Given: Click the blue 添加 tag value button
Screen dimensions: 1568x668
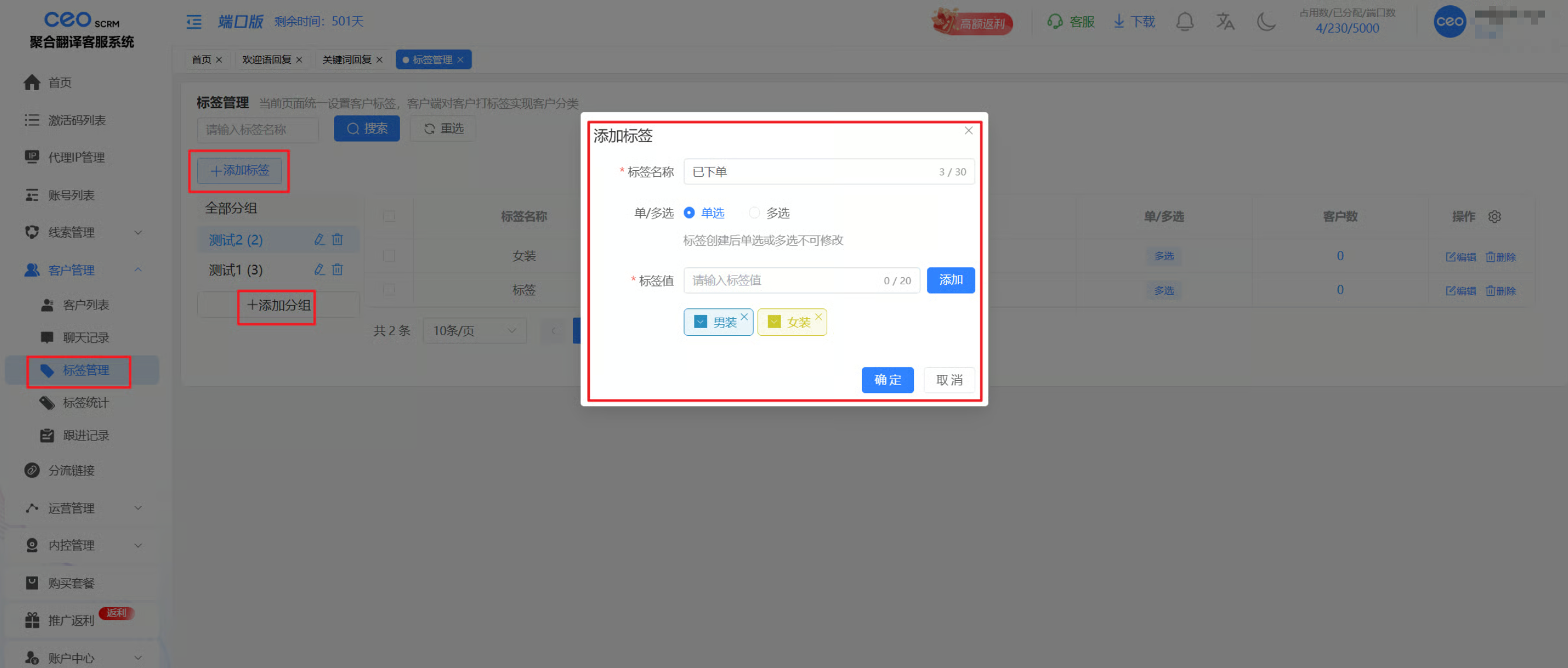Looking at the screenshot, I should (x=950, y=280).
